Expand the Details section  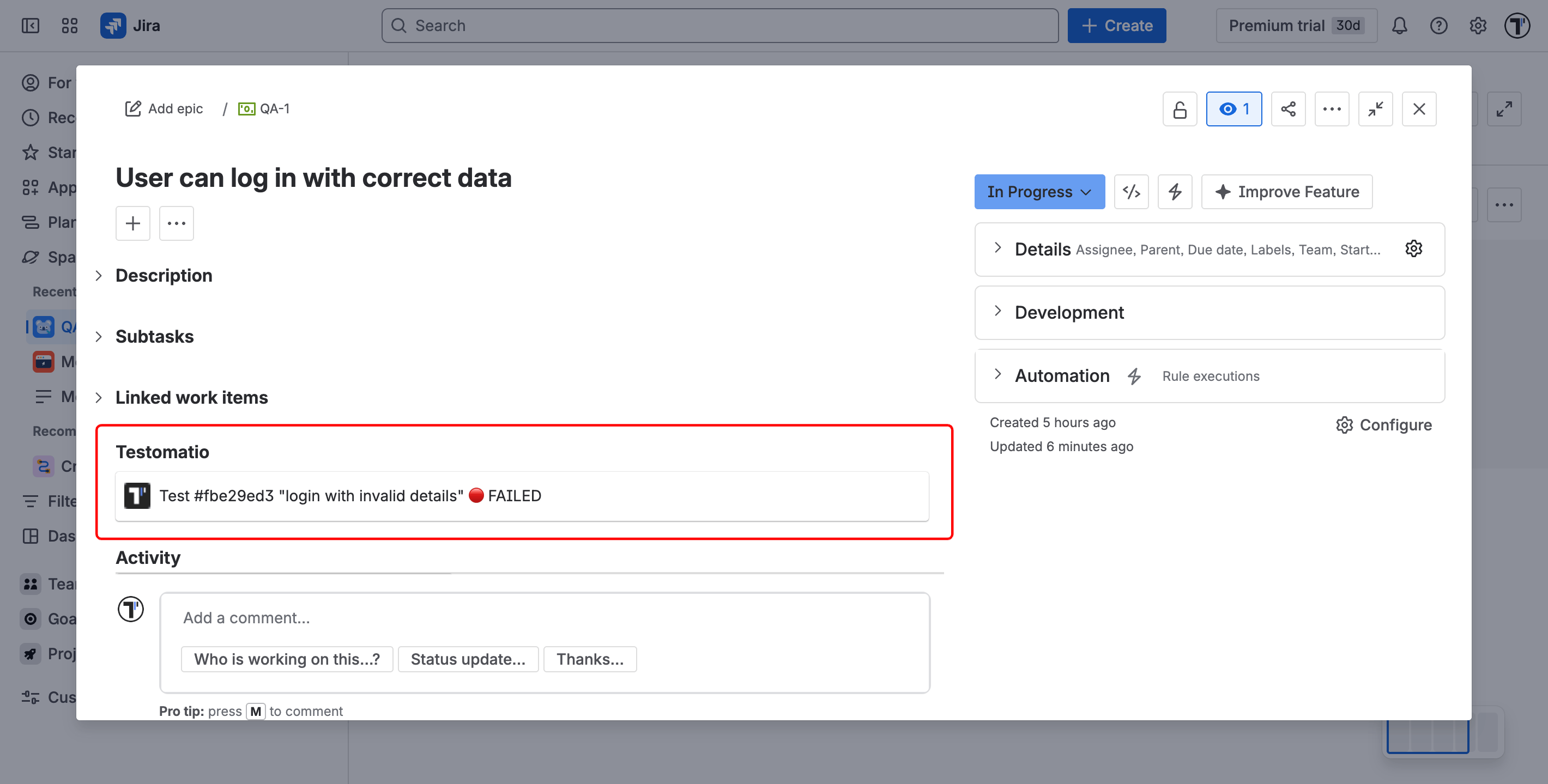997,248
